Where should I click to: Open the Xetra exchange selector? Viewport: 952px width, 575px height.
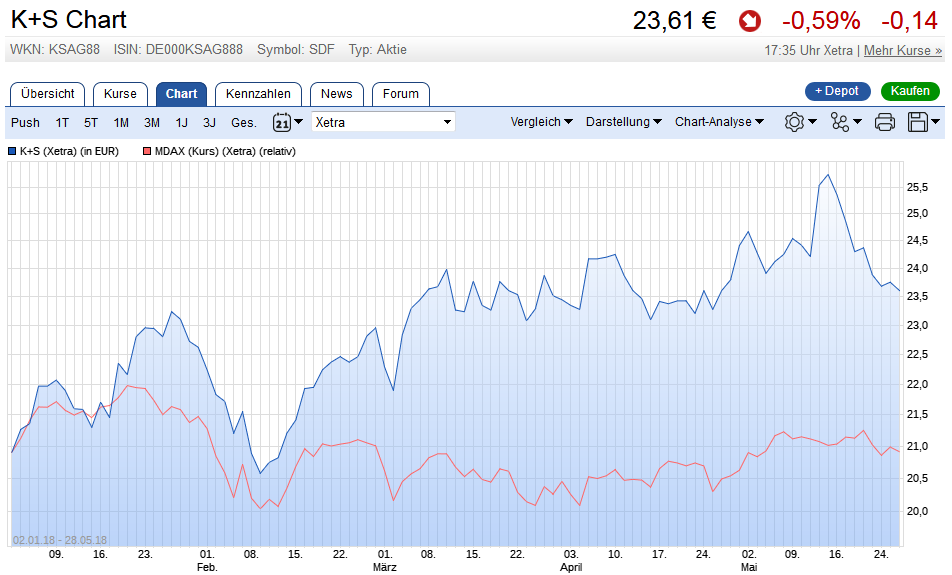click(383, 122)
